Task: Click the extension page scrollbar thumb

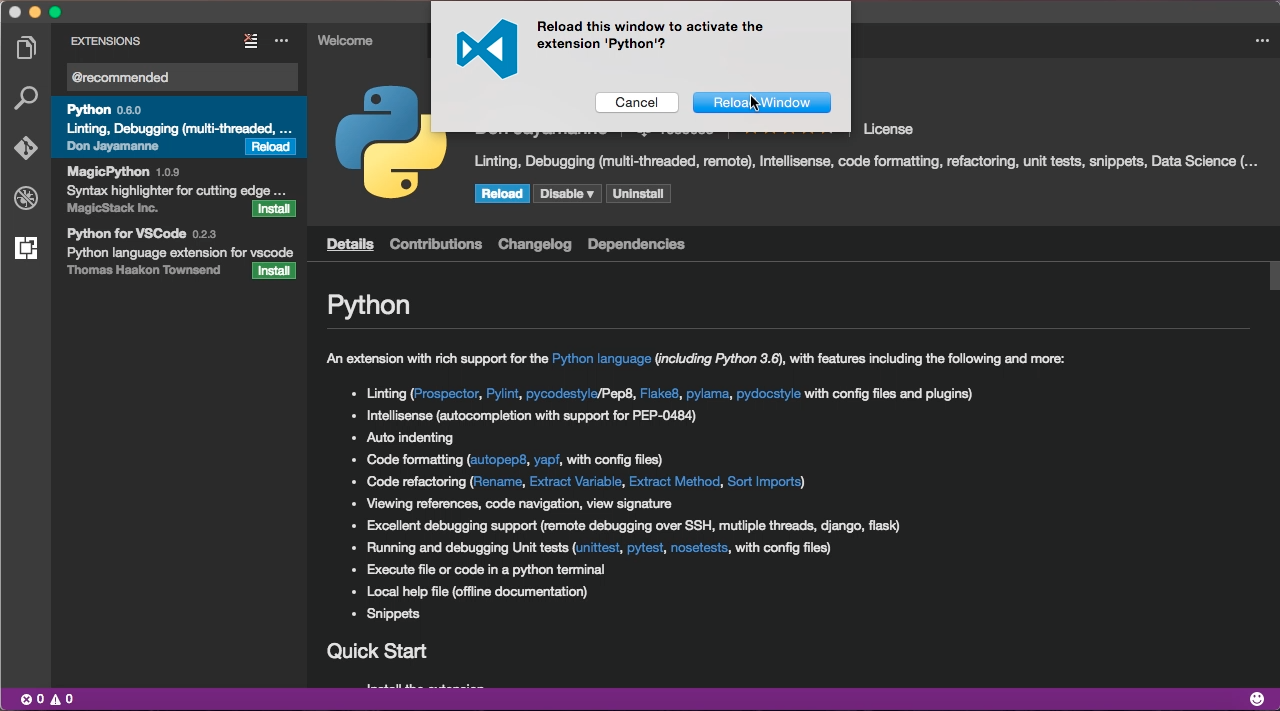Action: click(x=1275, y=275)
